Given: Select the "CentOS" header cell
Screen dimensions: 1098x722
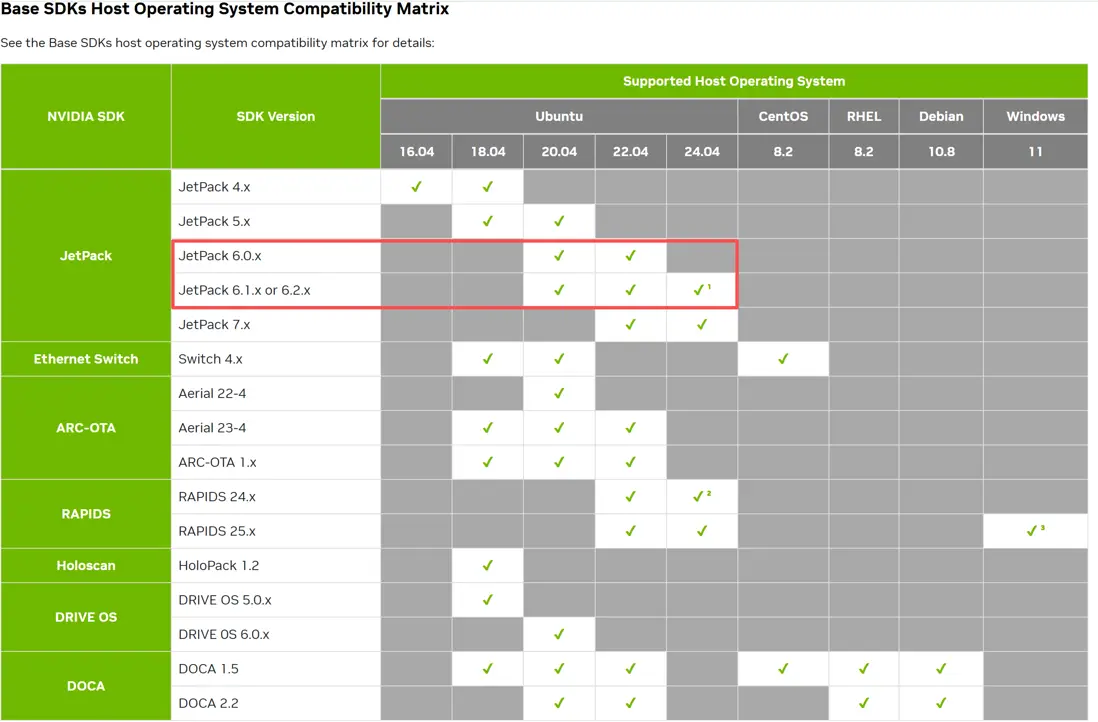Looking at the screenshot, I should pos(783,116).
